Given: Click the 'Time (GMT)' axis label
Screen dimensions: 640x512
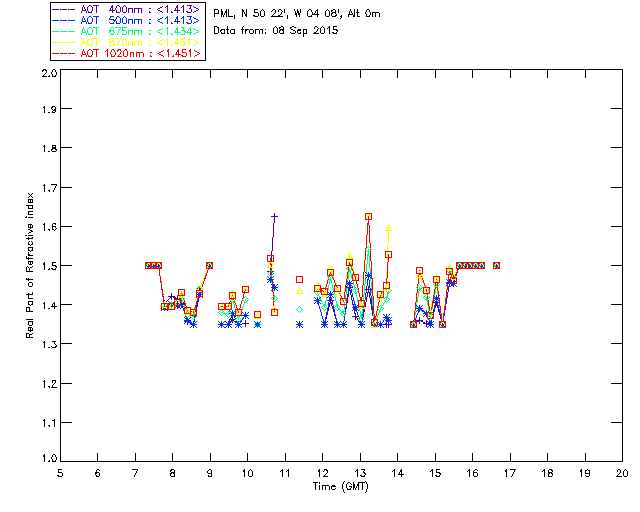Looking at the screenshot, I should coord(340,487).
